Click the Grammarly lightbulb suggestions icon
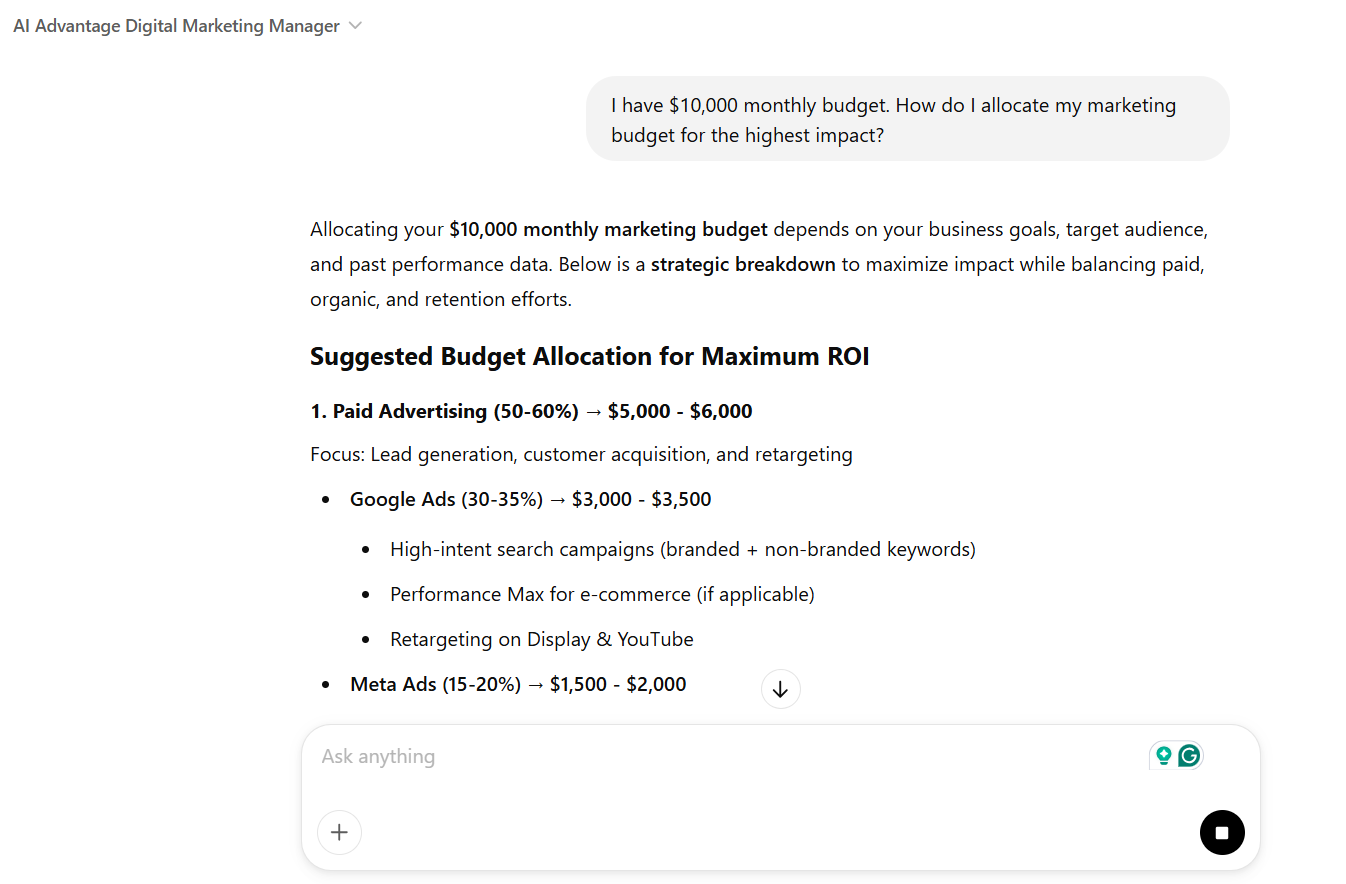1346x884 pixels. 1163,756
